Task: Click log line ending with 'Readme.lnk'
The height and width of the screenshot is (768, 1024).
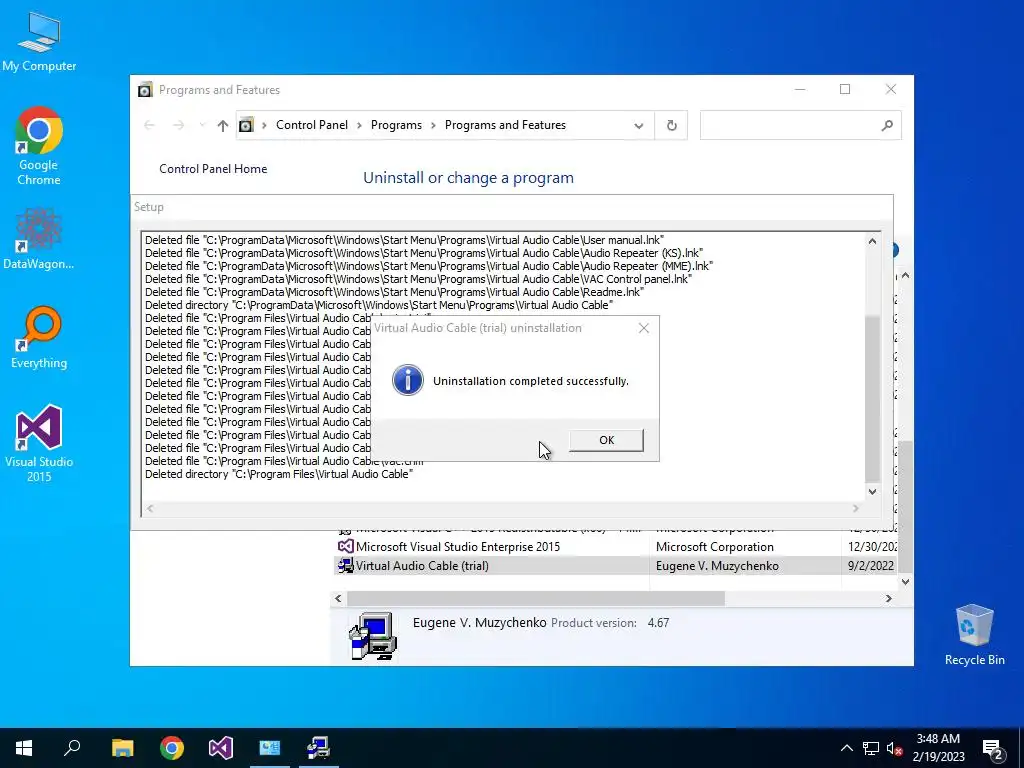Action: tap(394, 292)
